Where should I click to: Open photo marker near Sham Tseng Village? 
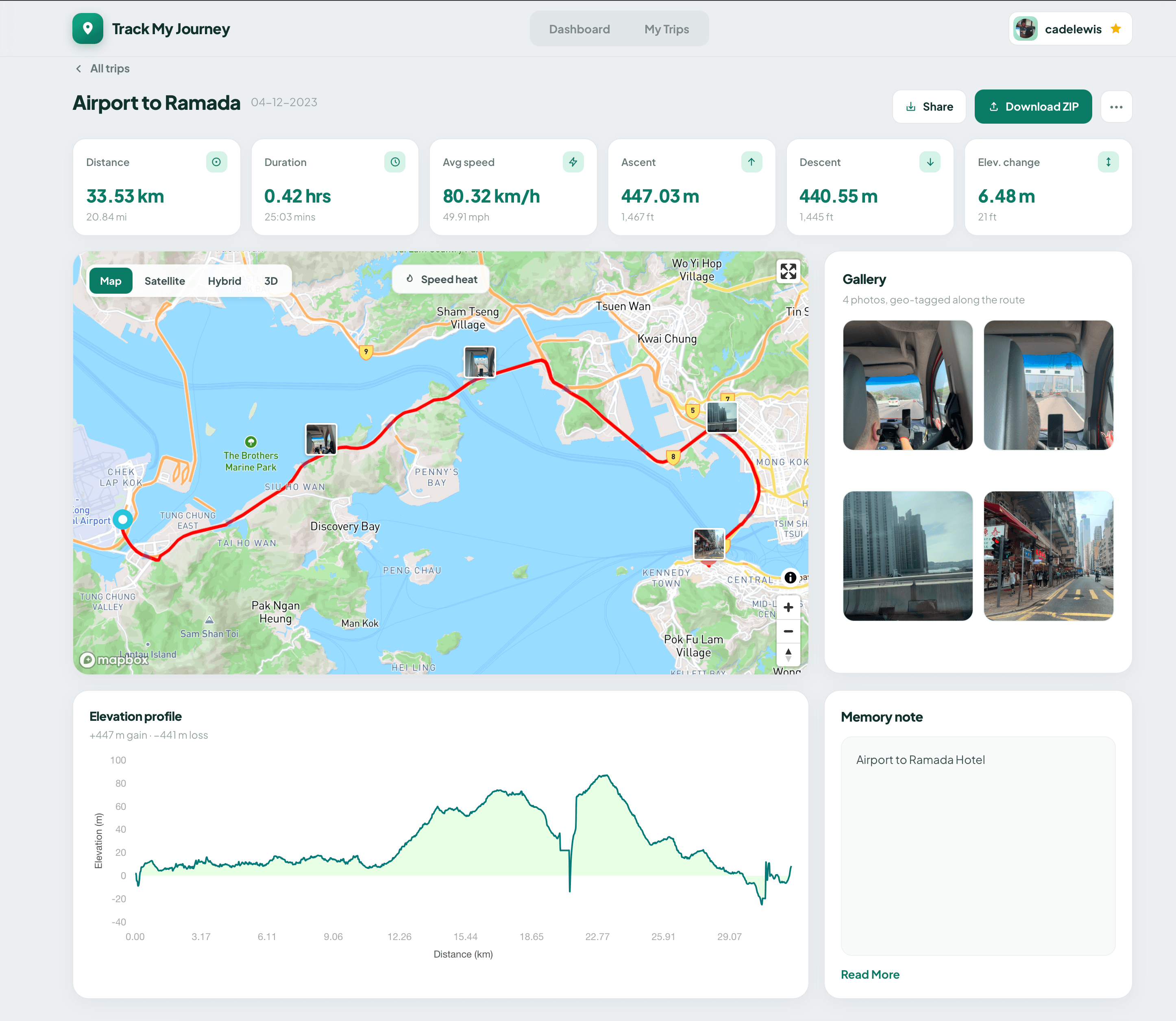coord(479,362)
